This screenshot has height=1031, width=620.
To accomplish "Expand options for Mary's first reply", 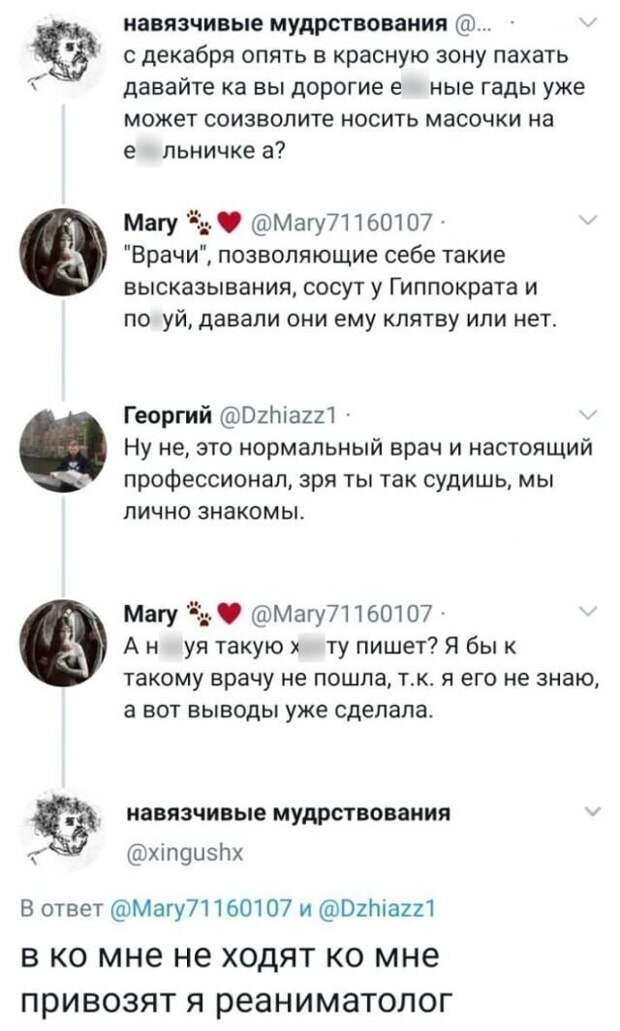I will point(590,221).
